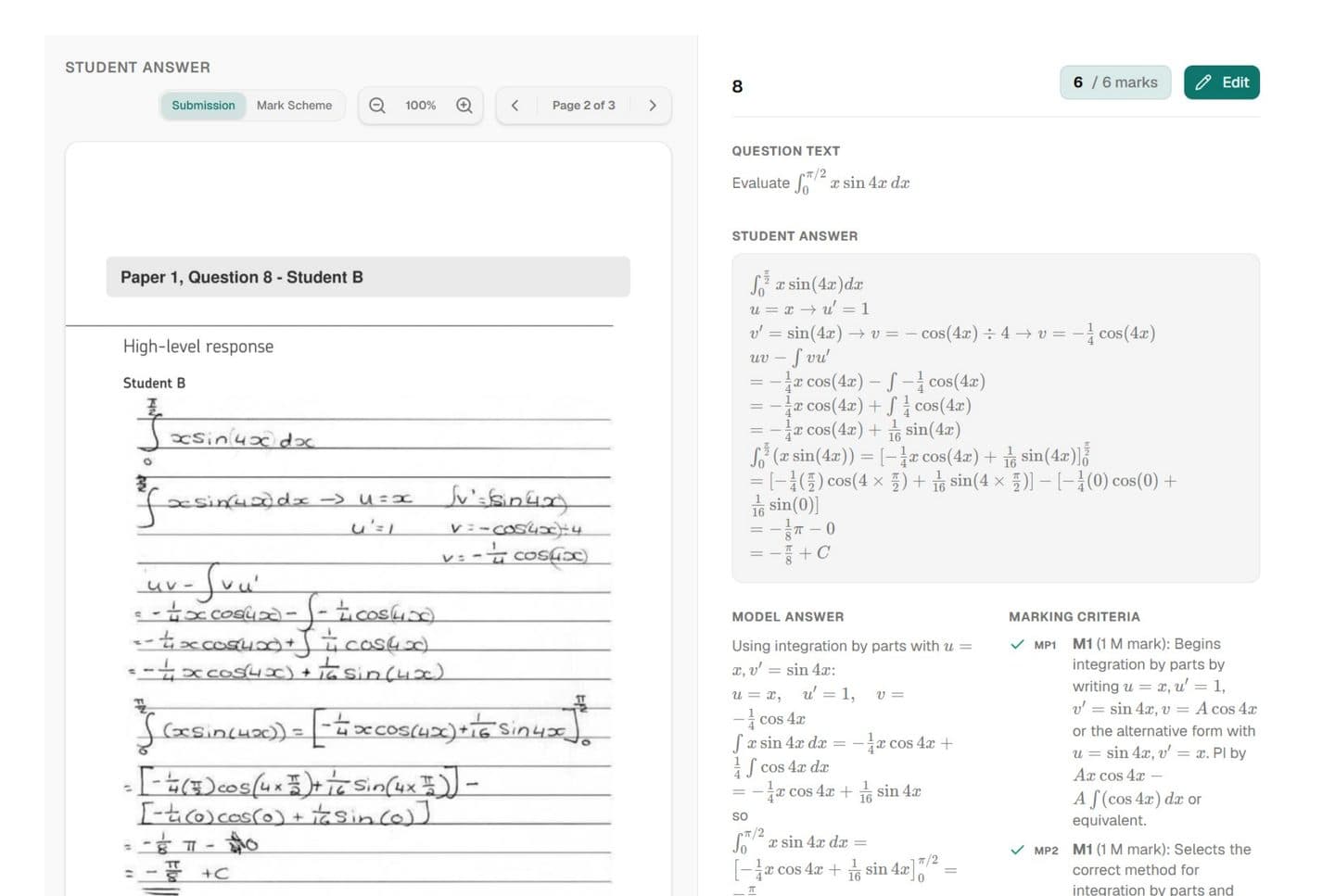This screenshot has width=1335, height=896.
Task: Click the transcribed student answer box
Action: (x=995, y=418)
